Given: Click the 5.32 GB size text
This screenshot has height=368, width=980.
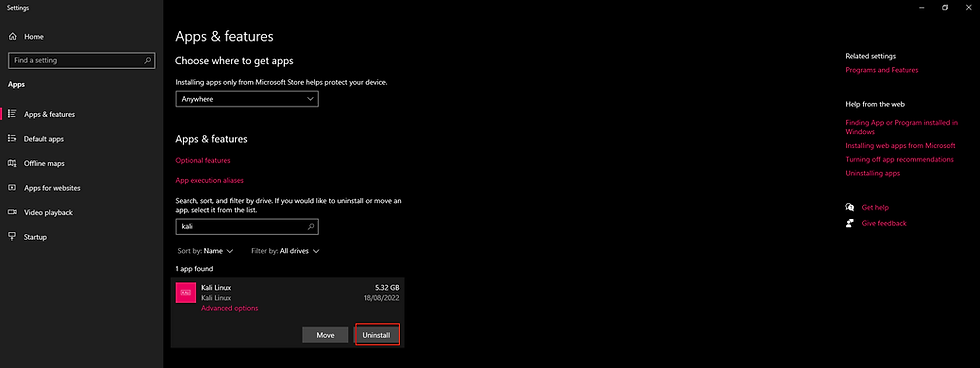Looking at the screenshot, I should coord(387,287).
